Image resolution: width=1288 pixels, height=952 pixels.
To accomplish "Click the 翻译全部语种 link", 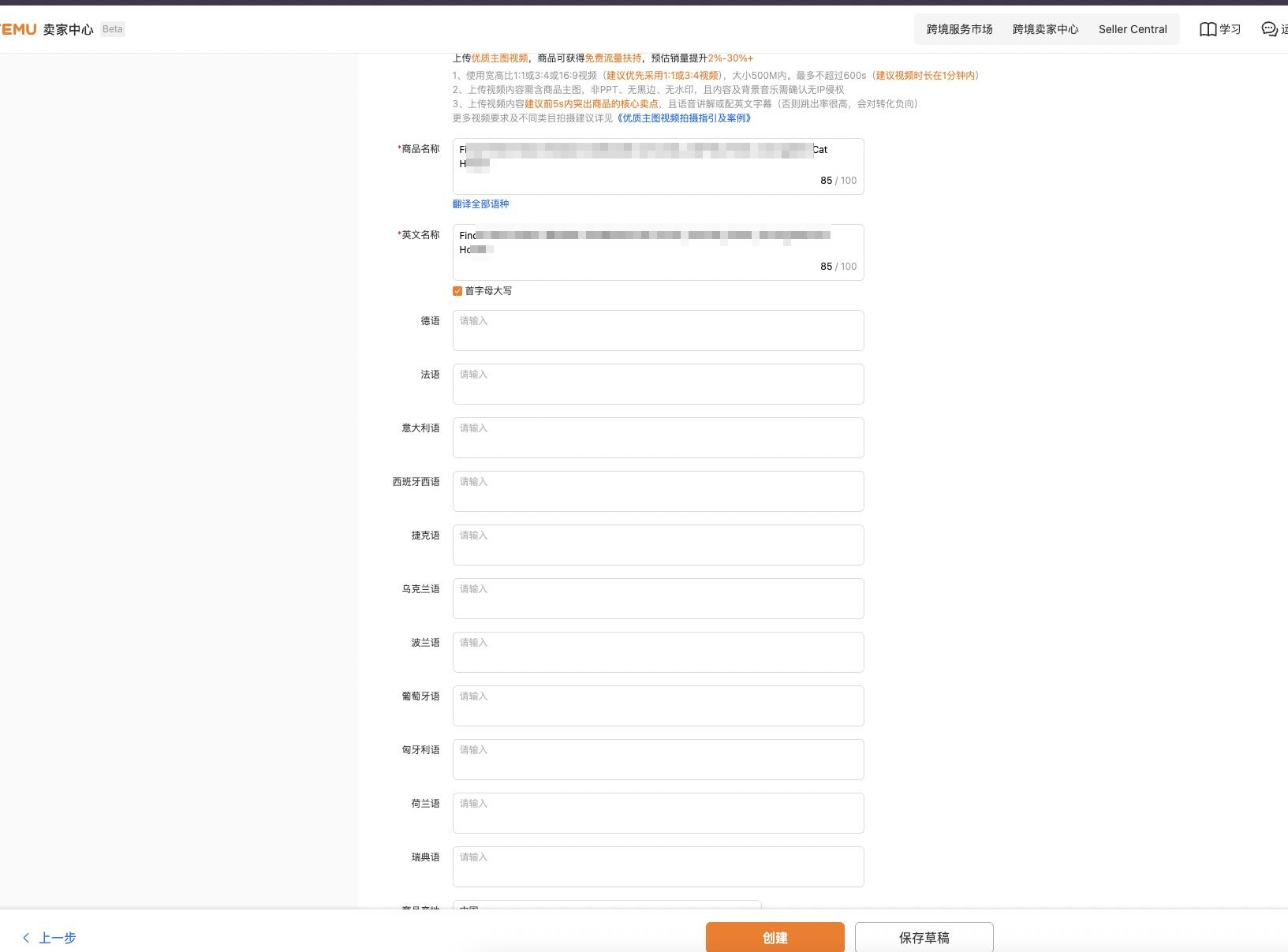I will click(x=480, y=204).
